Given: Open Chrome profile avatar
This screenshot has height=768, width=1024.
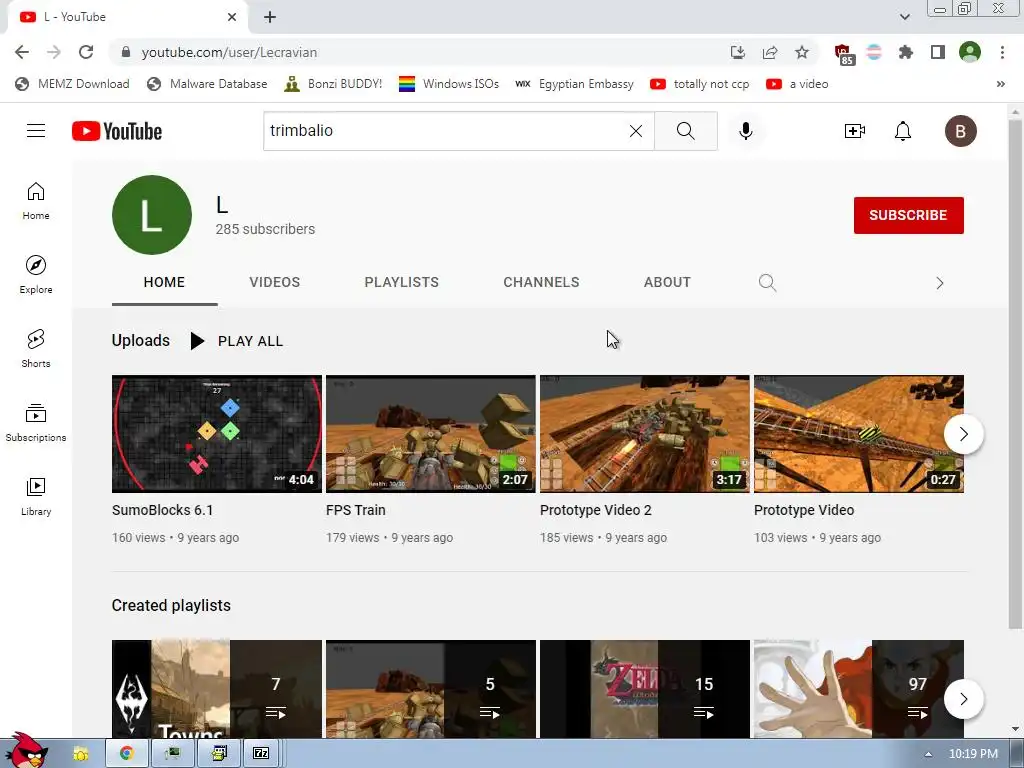Looking at the screenshot, I should pos(970,52).
